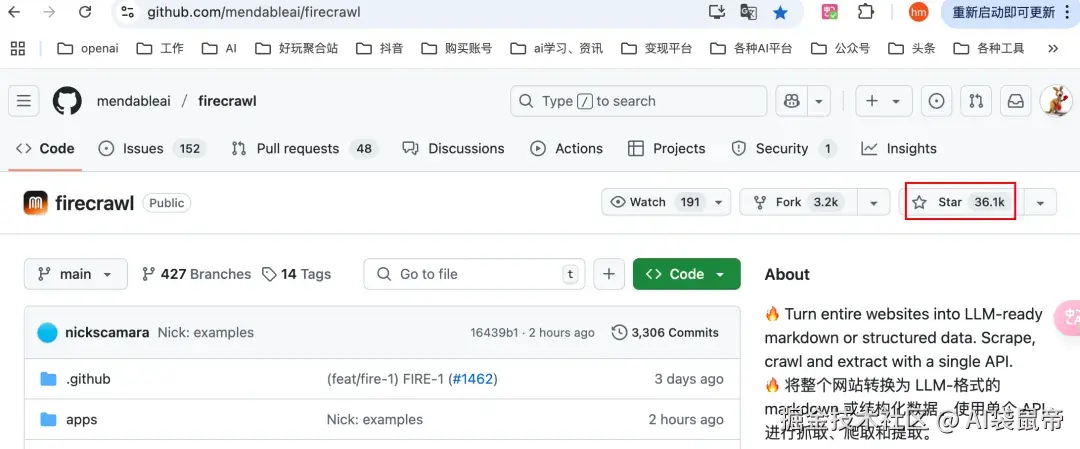Switch to the Issues tab
This screenshot has height=449, width=1080.
142,148
